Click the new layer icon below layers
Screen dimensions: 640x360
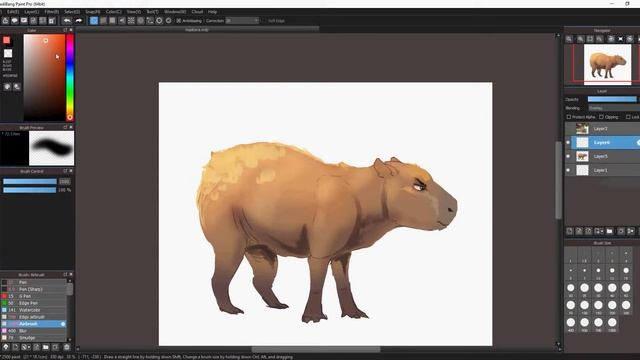[x=569, y=231]
